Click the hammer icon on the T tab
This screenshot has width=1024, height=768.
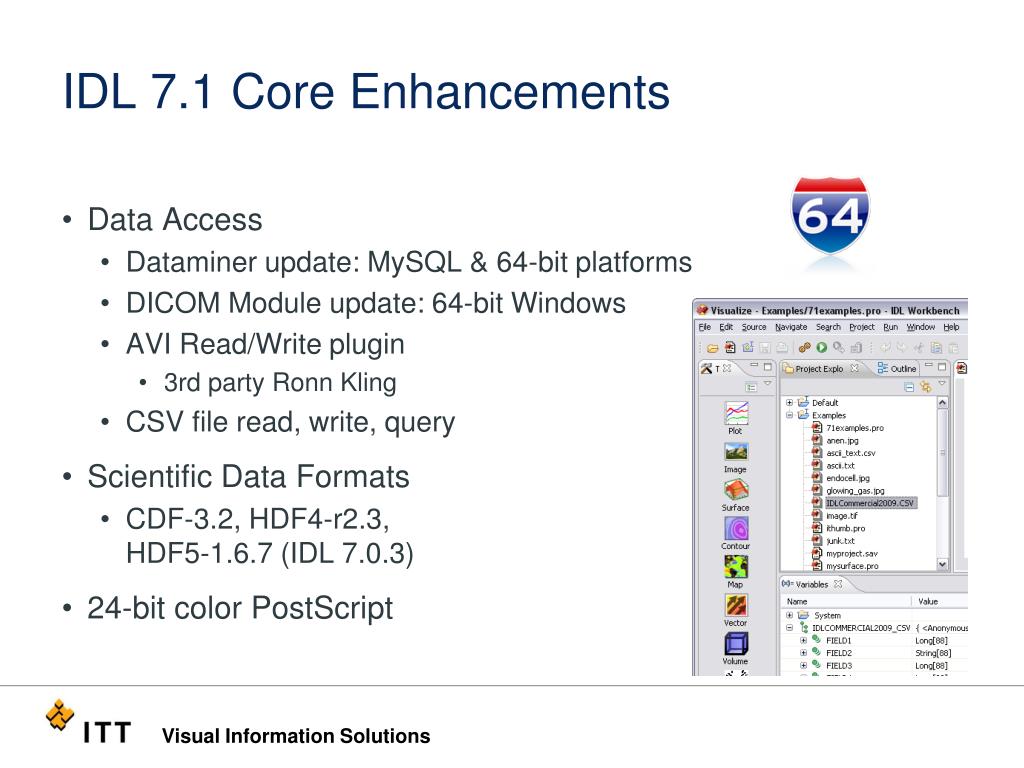point(706,369)
